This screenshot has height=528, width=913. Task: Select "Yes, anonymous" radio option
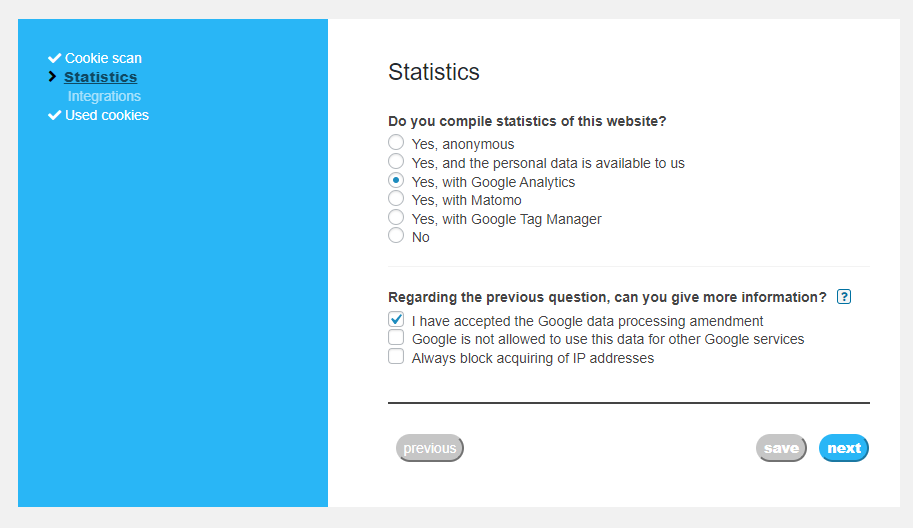point(396,143)
